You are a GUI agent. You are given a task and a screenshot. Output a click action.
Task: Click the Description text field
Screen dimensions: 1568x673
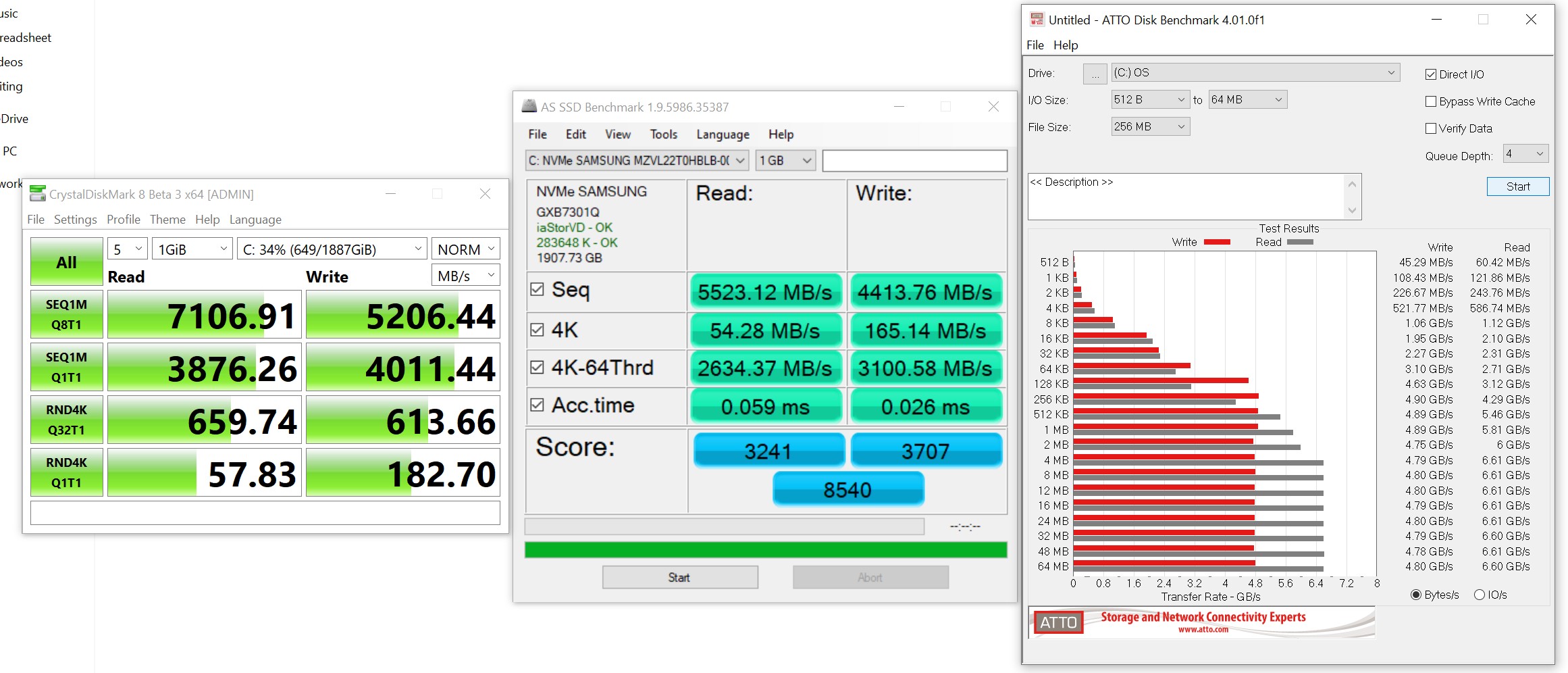pyautogui.click(x=1186, y=197)
